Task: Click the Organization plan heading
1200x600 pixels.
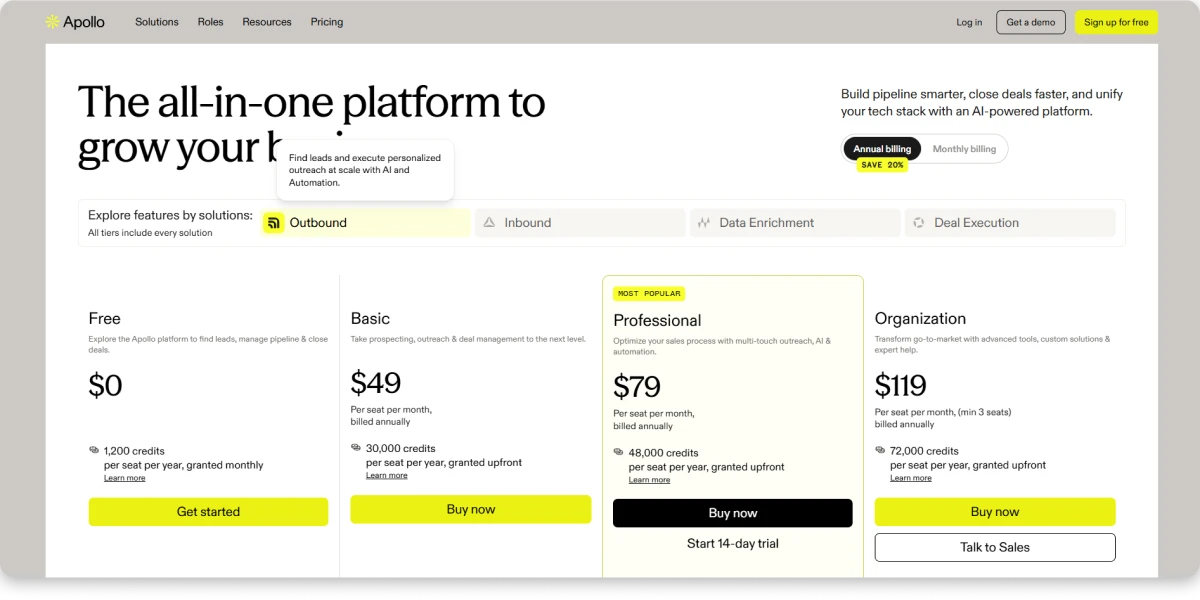Action: (x=920, y=319)
